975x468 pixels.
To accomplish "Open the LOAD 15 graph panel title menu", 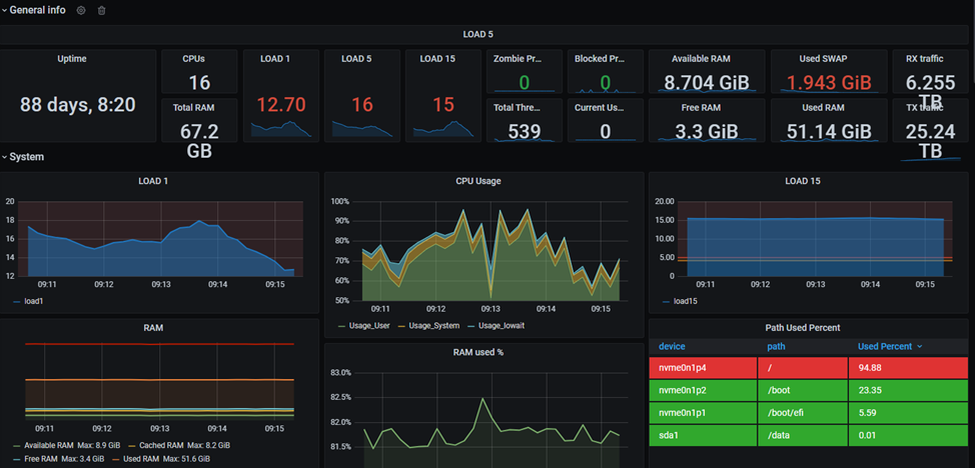I will [802, 181].
